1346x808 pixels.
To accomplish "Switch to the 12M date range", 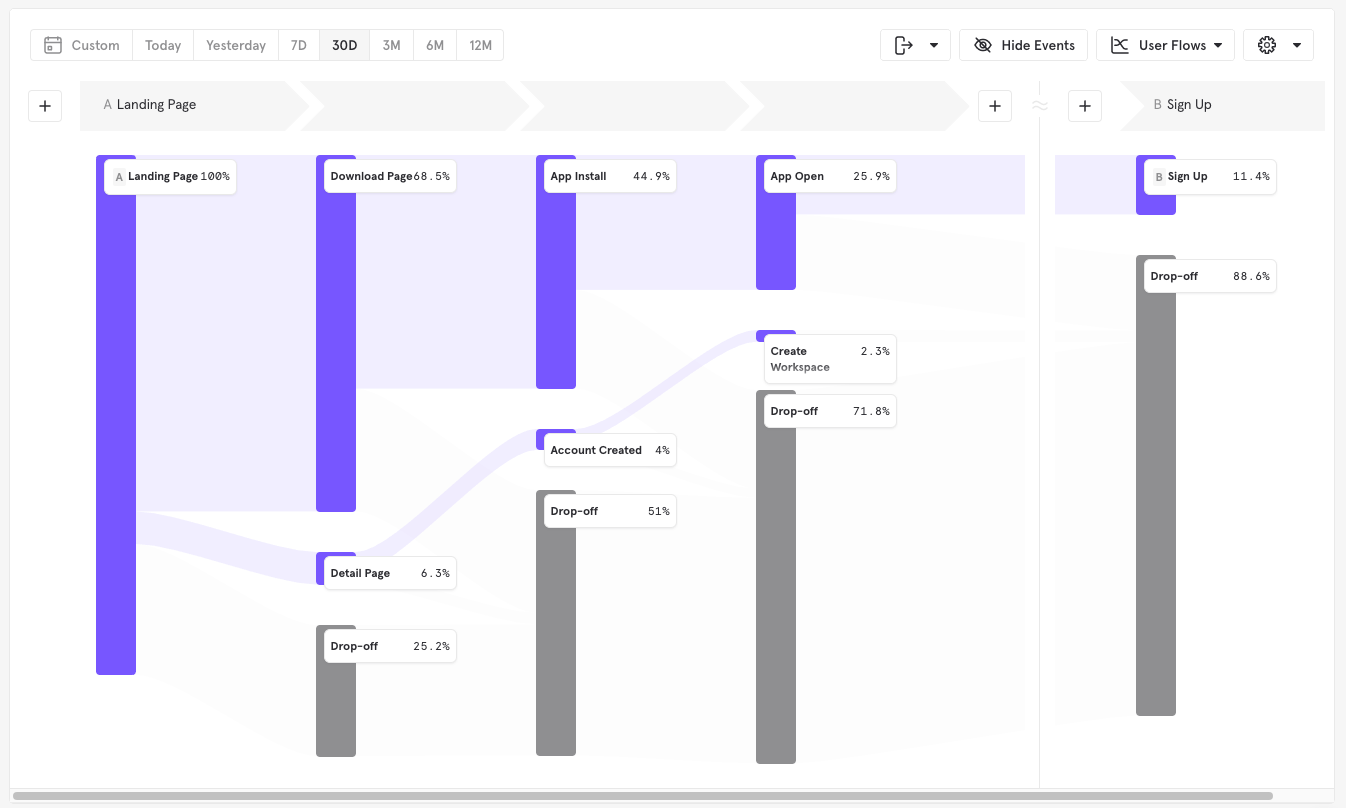I will click(480, 44).
